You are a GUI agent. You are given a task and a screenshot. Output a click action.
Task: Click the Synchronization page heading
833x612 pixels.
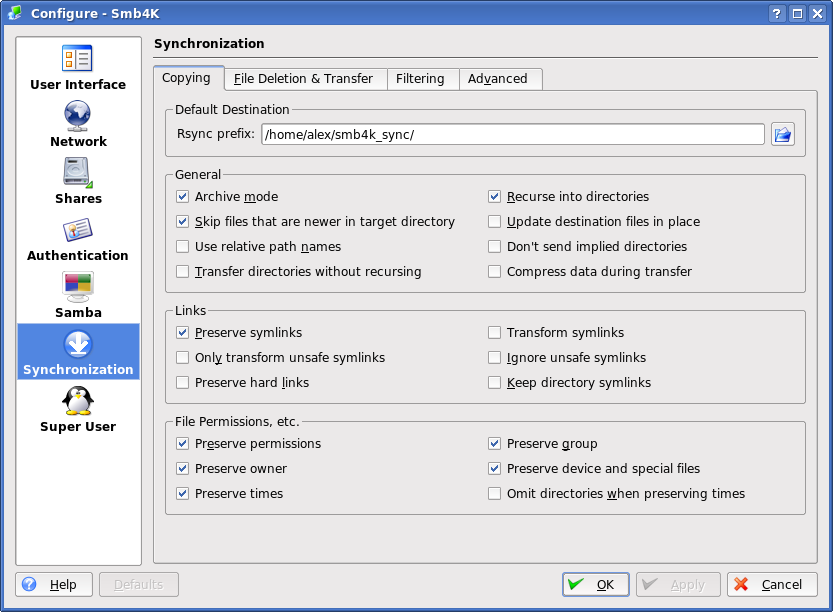209,44
